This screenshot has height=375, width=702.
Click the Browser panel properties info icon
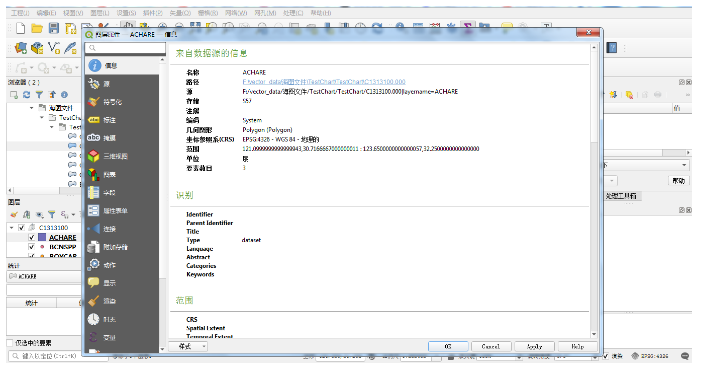click(64, 94)
